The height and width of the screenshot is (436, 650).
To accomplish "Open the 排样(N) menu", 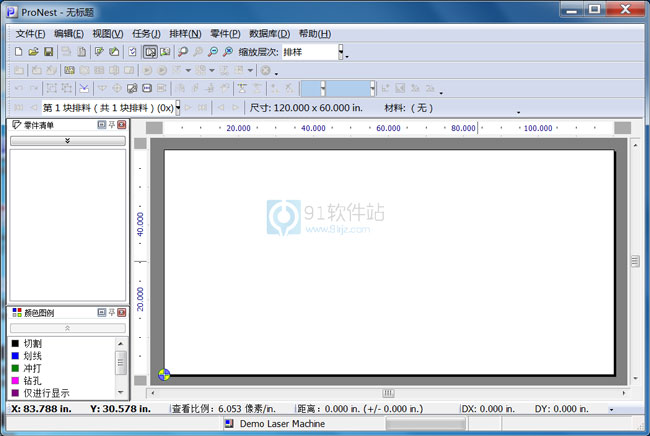I will (x=185, y=34).
